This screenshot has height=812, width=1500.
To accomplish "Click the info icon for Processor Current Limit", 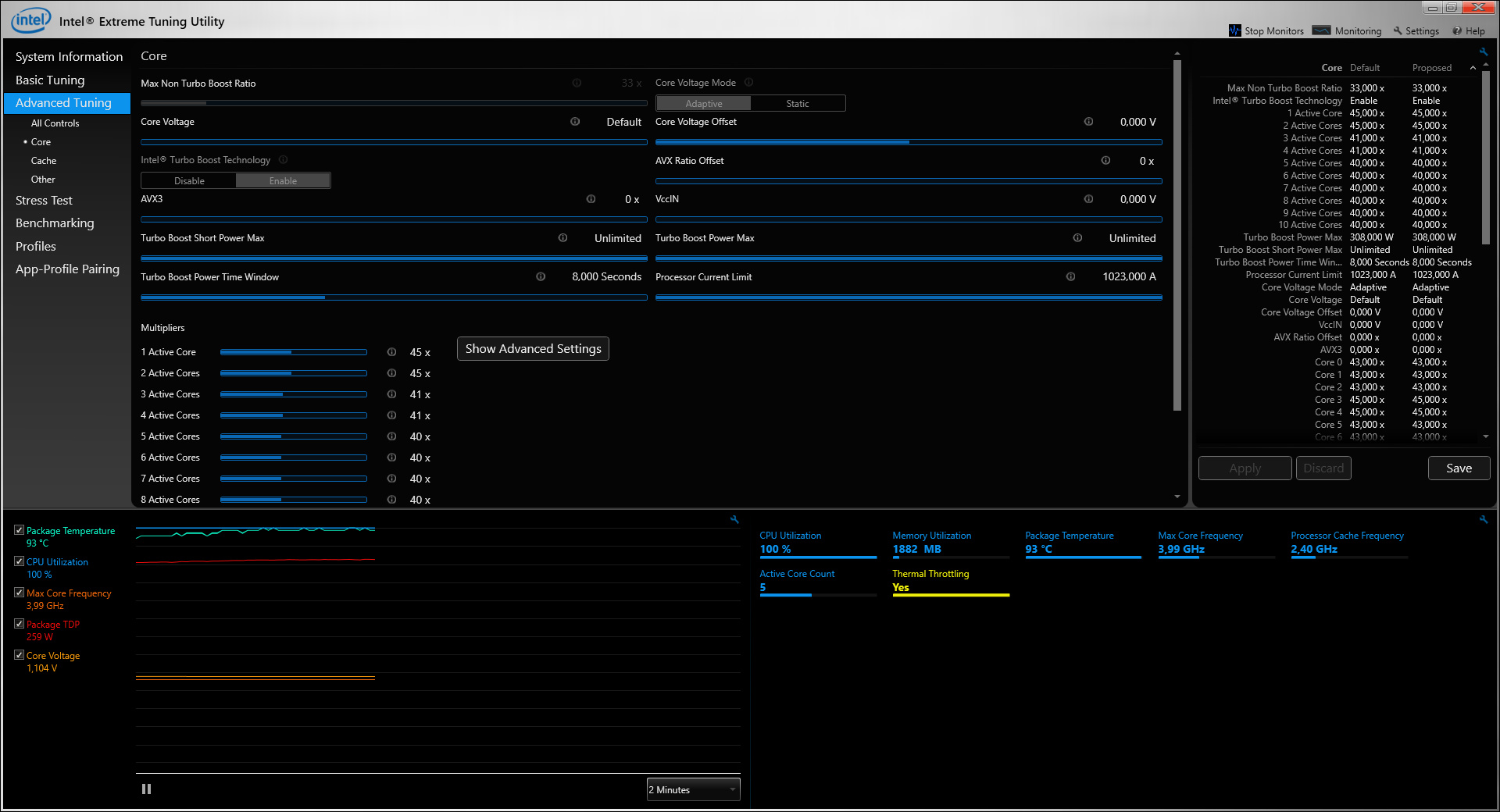I will click(1070, 276).
